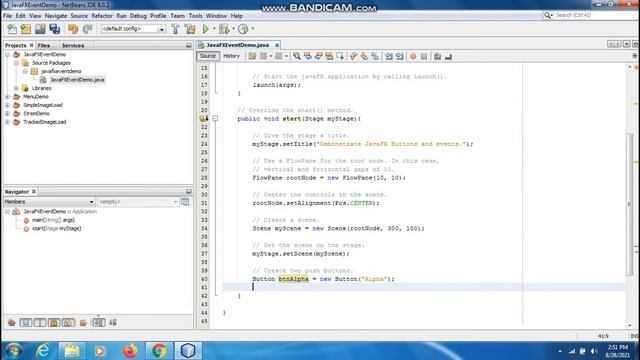Open Profile Project dropdown arrow

tap(252, 29)
